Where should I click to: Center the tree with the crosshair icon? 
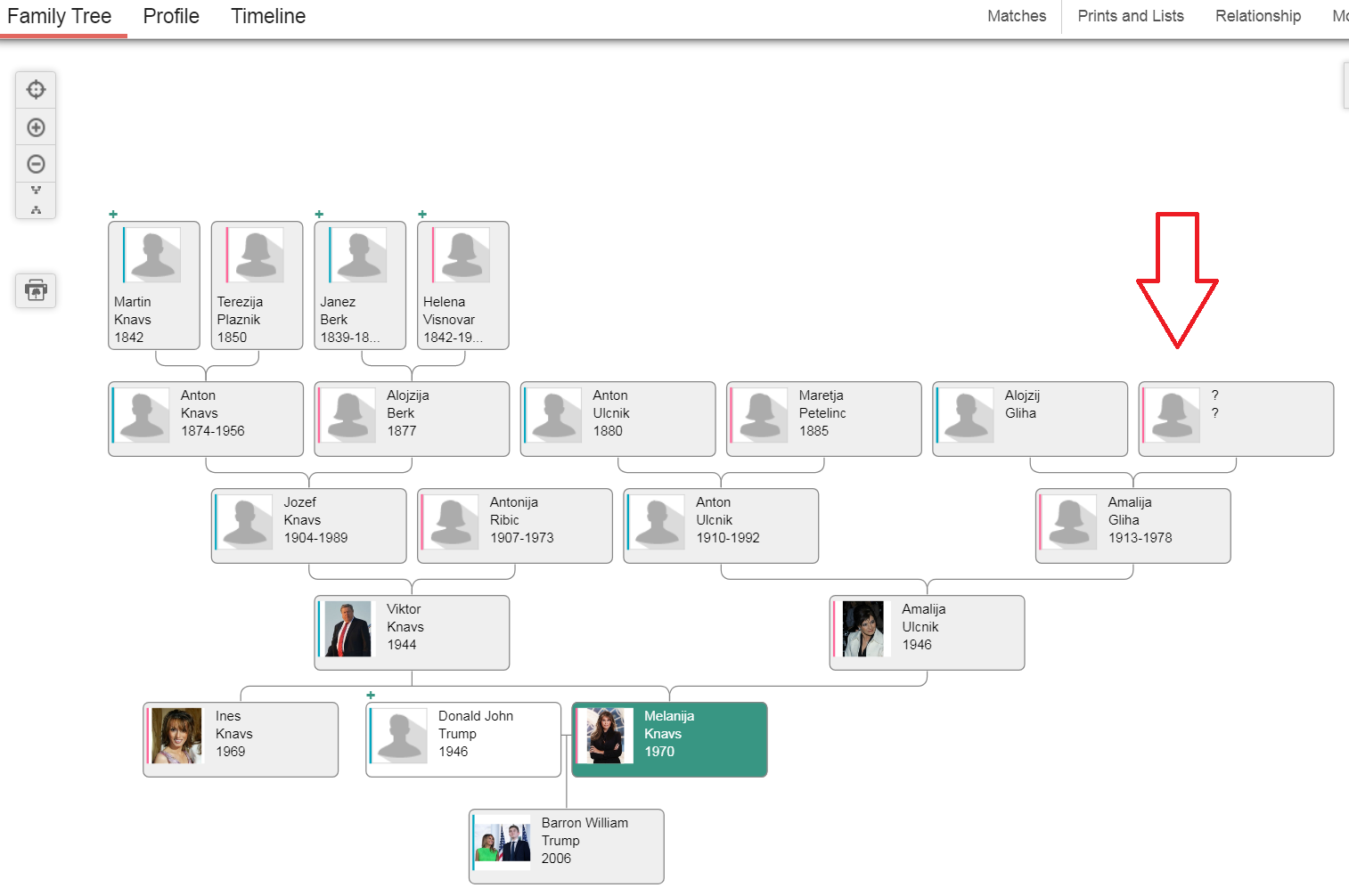tap(36, 89)
